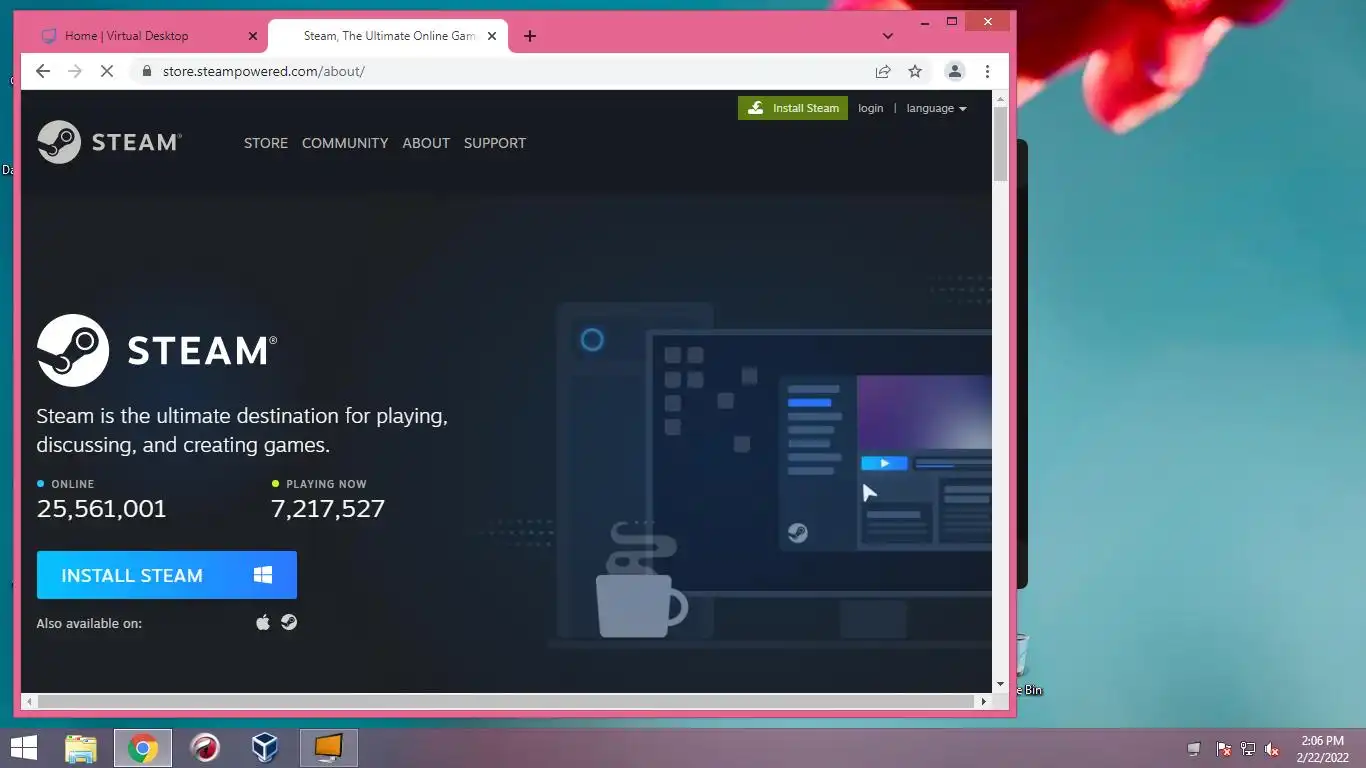This screenshot has height=768, width=1366.
Task: Open a new browser tab
Action: coord(530,36)
